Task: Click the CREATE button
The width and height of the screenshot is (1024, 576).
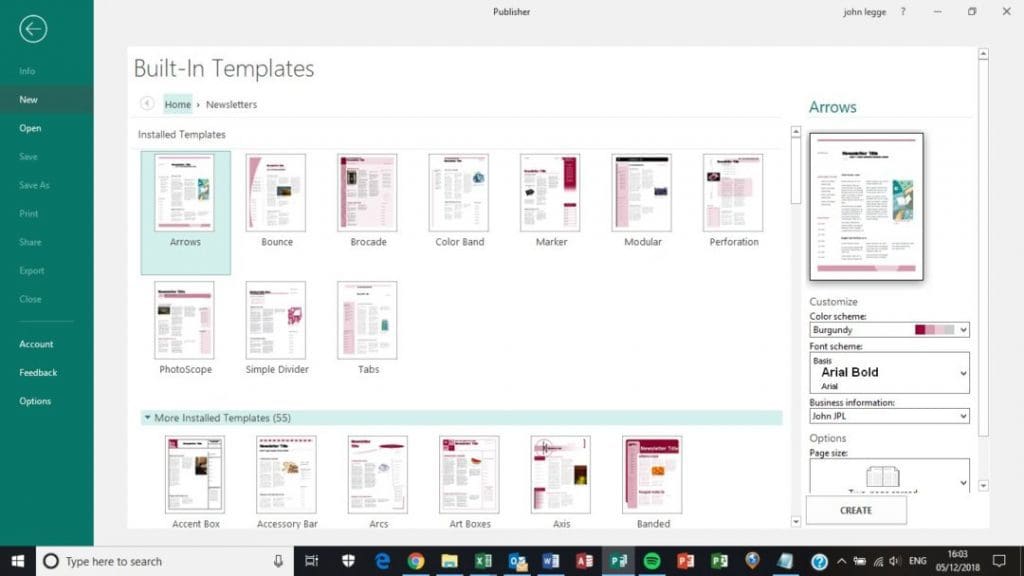Action: (x=855, y=510)
